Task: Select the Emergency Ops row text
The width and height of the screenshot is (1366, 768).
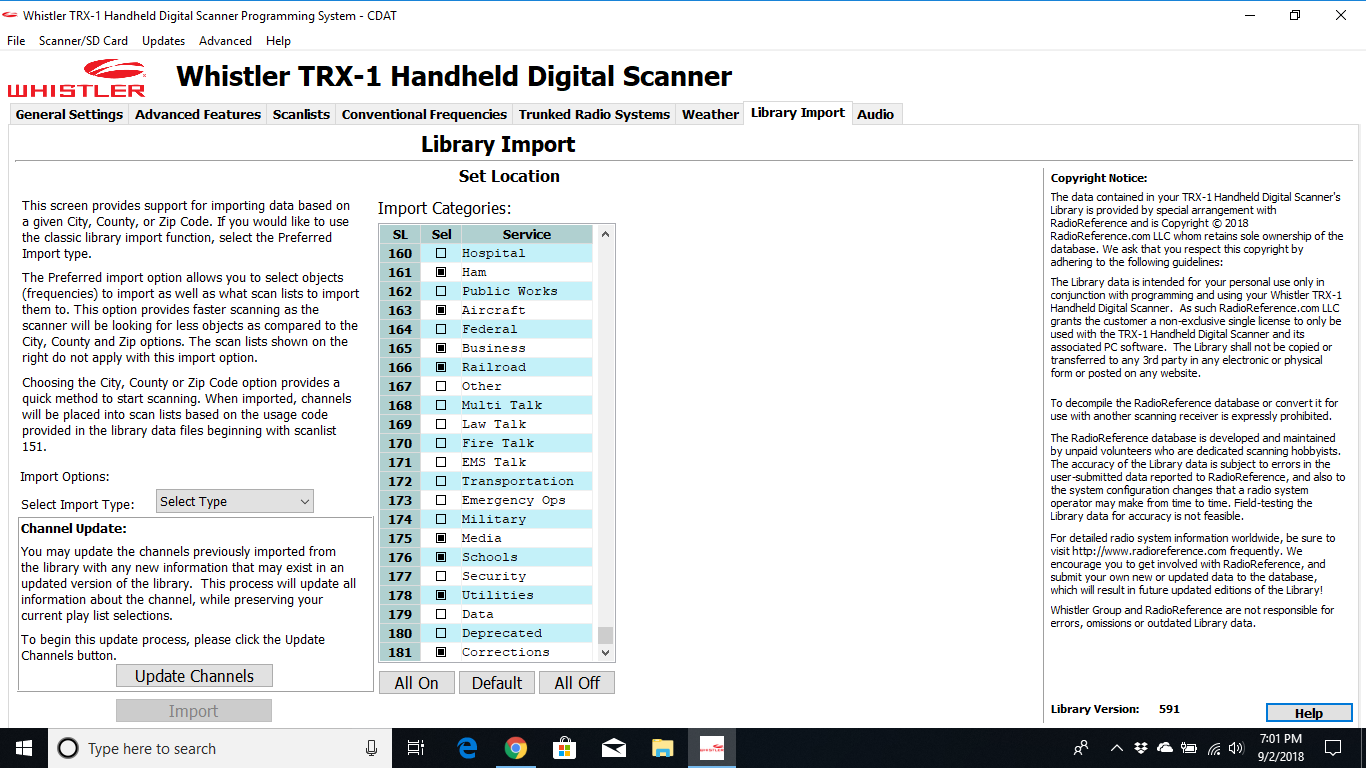Action: point(513,500)
